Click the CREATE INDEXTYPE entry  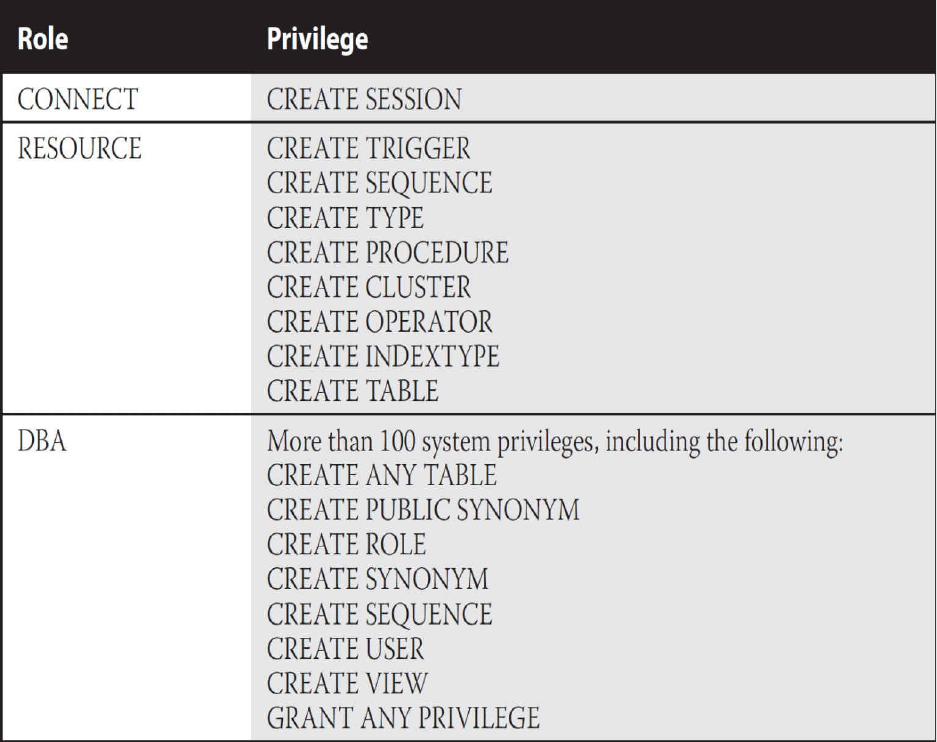(382, 356)
